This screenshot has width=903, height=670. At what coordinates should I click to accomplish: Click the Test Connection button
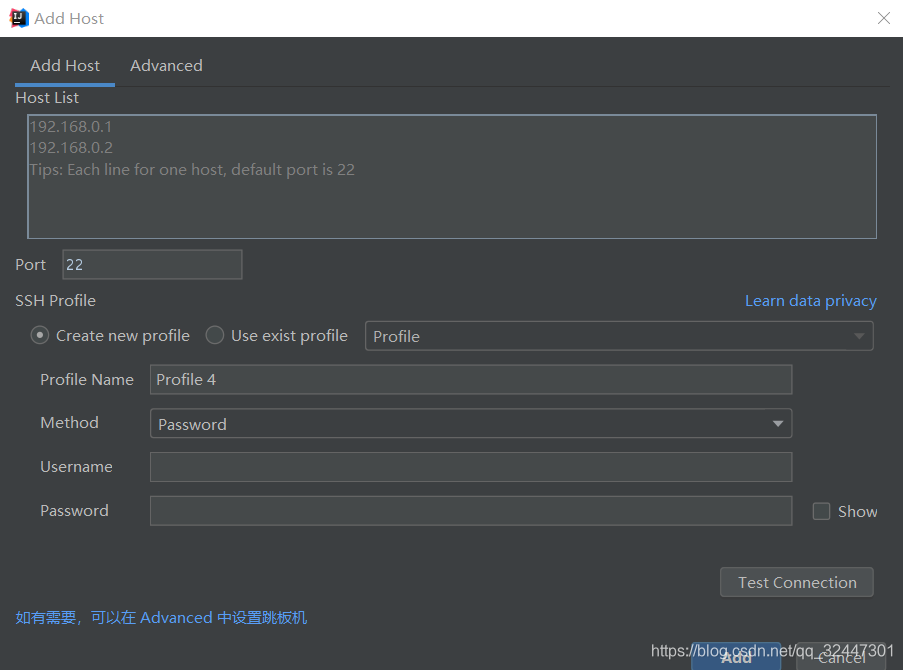point(796,582)
